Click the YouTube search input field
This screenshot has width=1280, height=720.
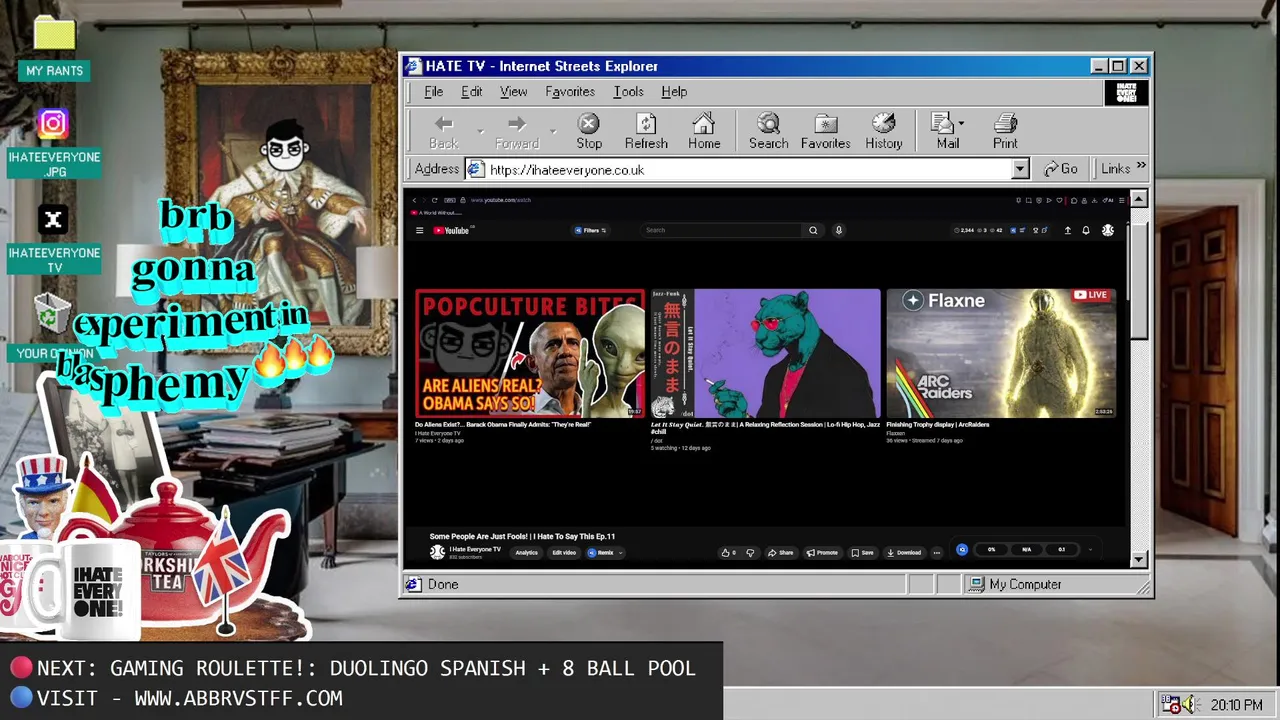722,230
